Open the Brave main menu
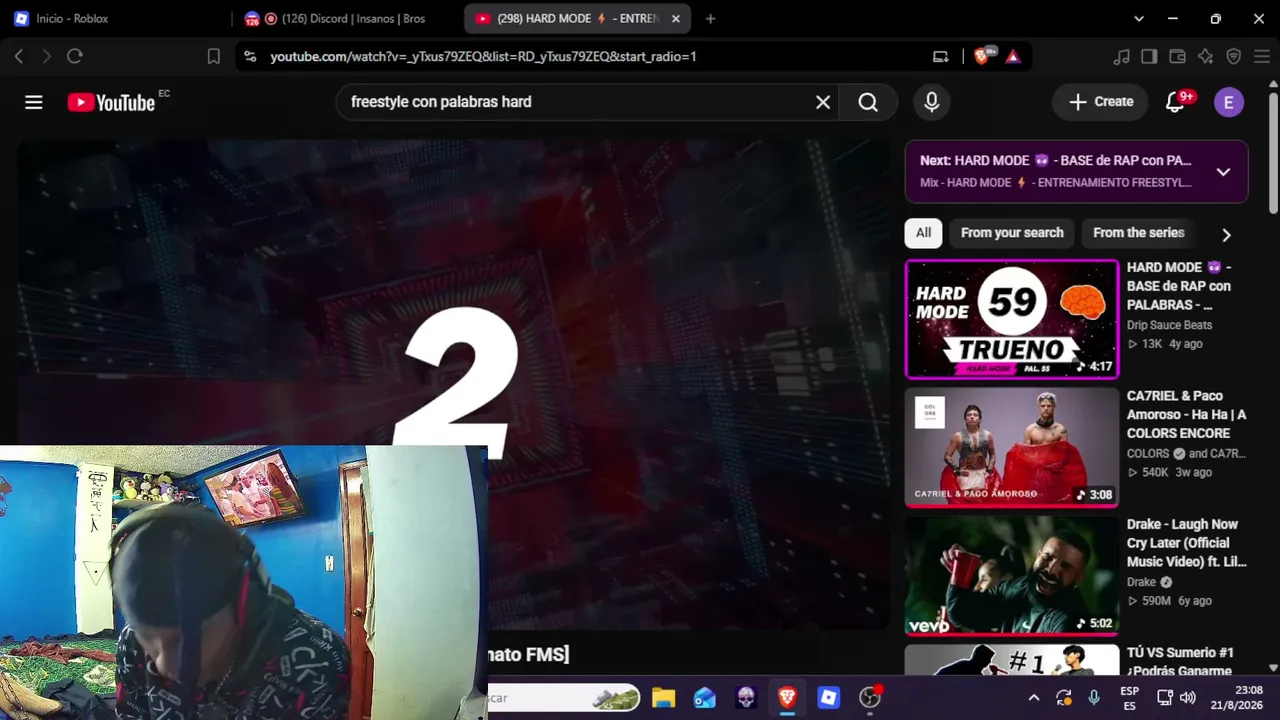This screenshot has width=1280, height=720. tap(1261, 57)
